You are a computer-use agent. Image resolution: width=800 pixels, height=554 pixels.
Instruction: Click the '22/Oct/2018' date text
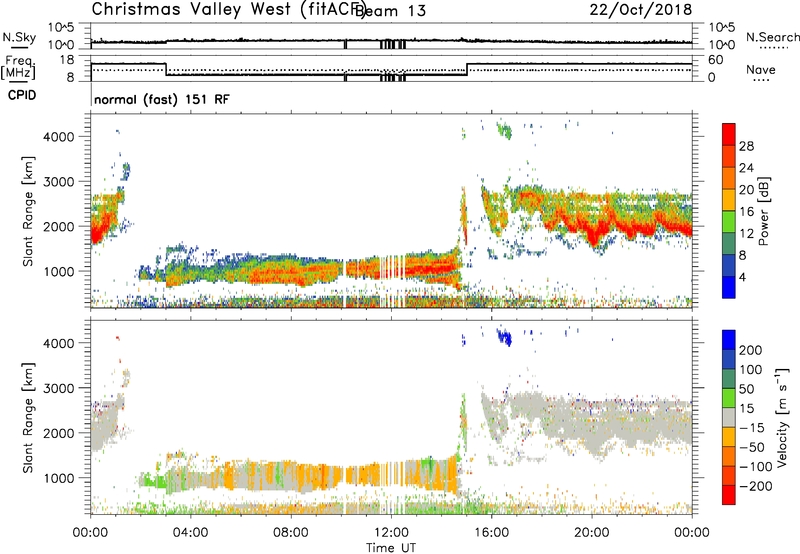pos(641,10)
